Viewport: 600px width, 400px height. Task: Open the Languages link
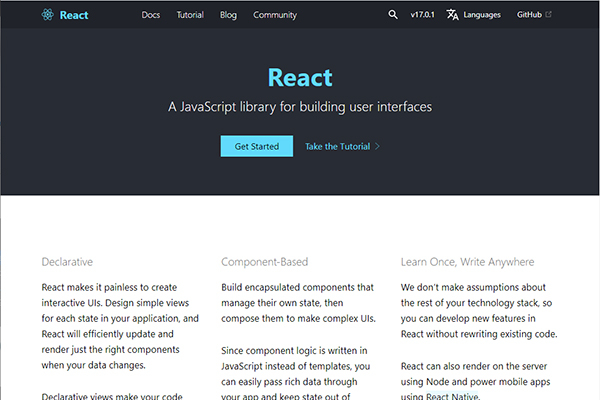coord(482,15)
